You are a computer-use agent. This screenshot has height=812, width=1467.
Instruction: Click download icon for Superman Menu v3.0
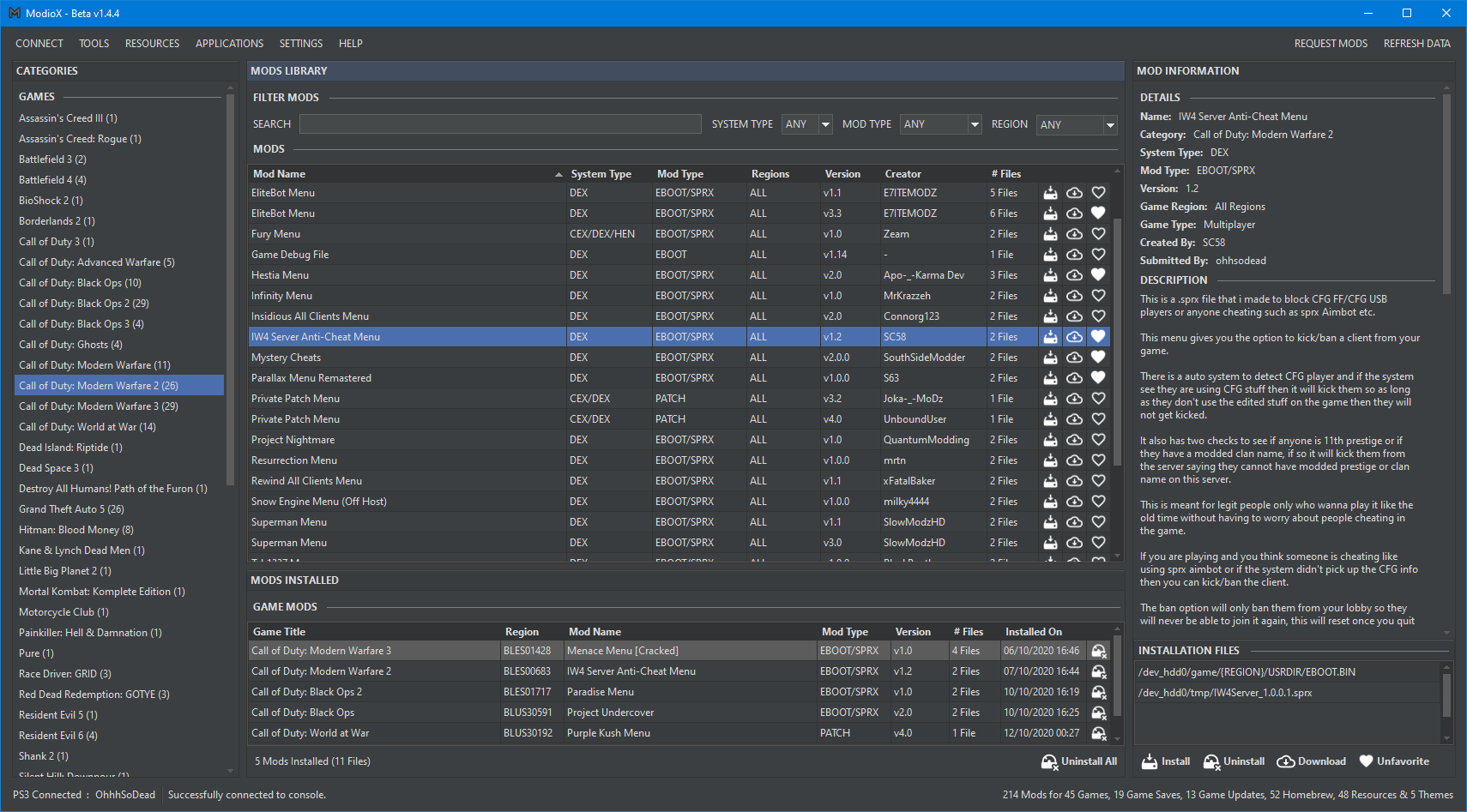click(1074, 543)
